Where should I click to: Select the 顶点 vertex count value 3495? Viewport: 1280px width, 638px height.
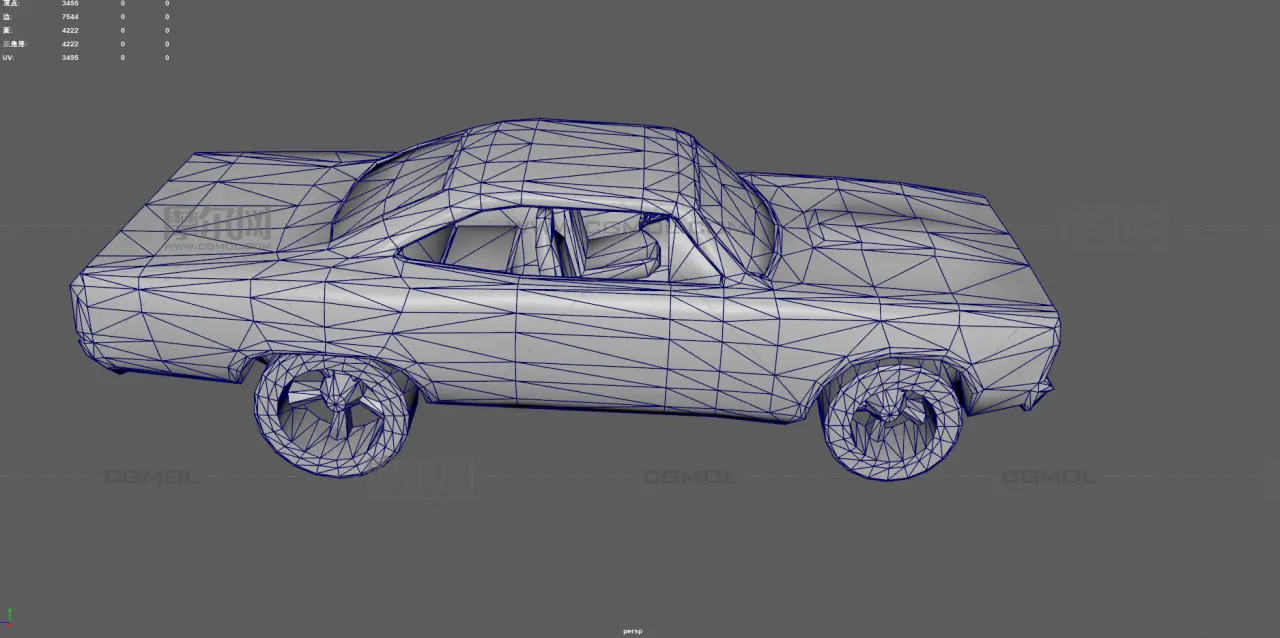[x=70, y=4]
